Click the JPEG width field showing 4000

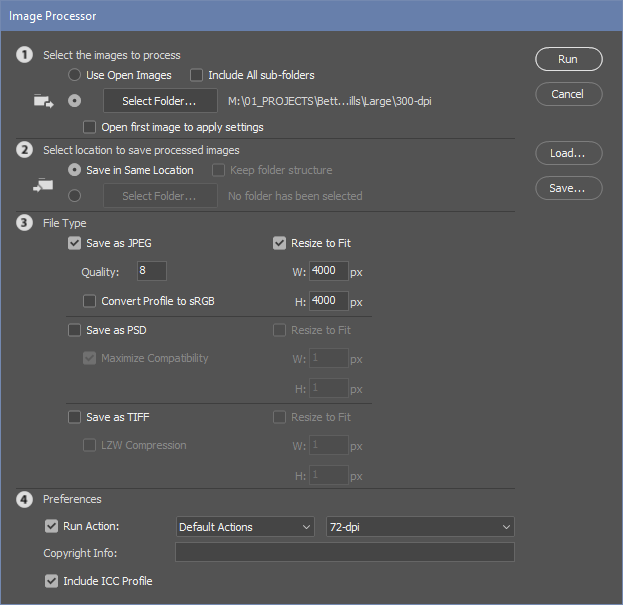click(329, 271)
